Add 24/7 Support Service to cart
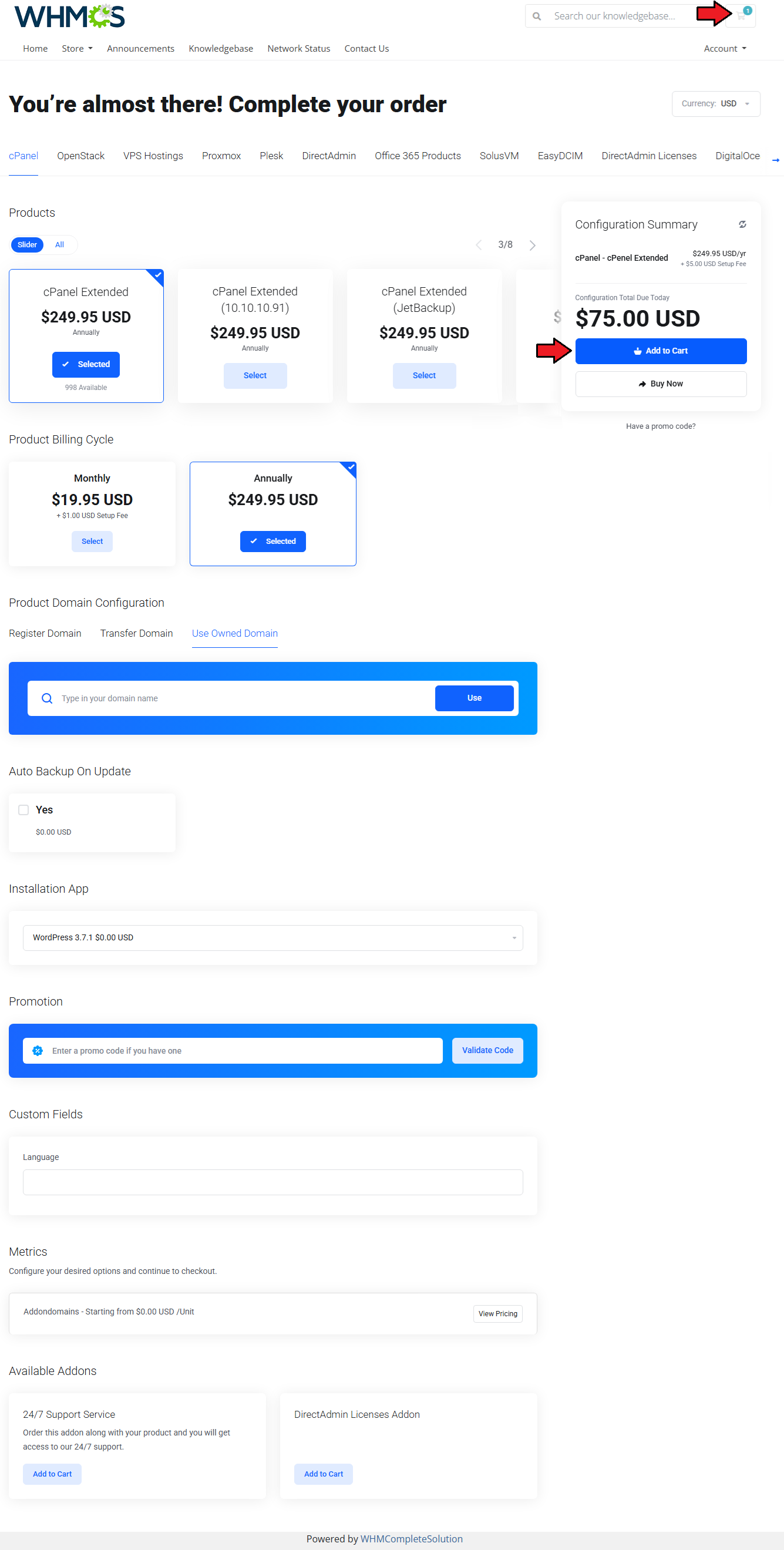 click(52, 1474)
